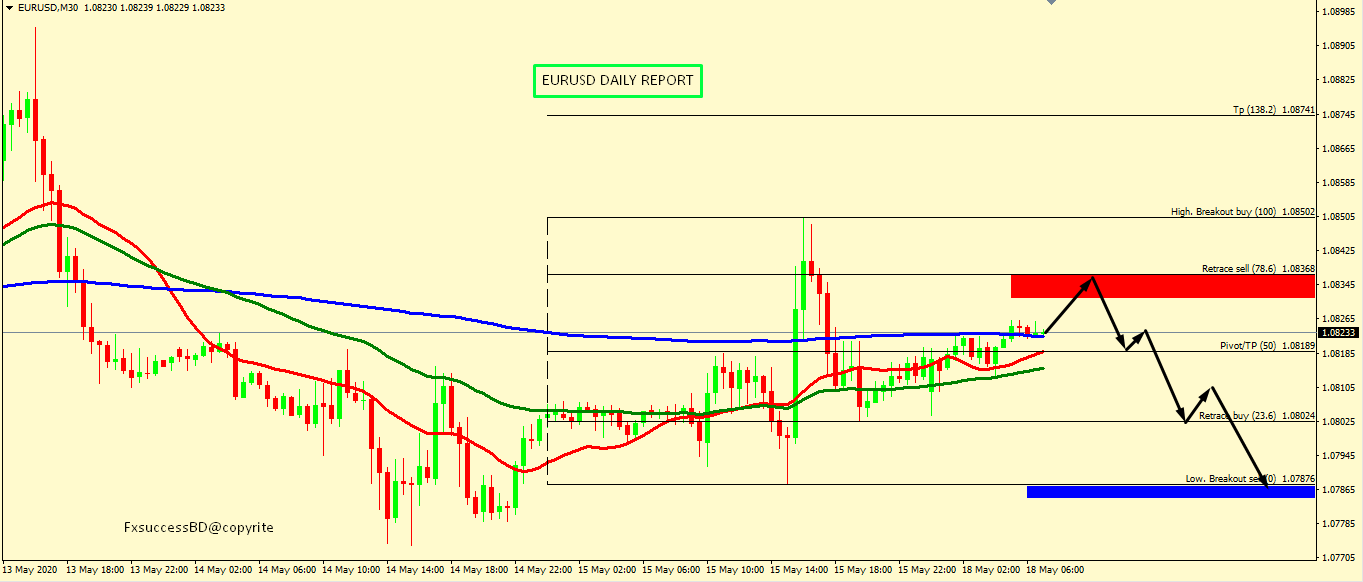The width and height of the screenshot is (1363, 582).
Task: Click the 1.08985 price on the scale
Action: point(1339,12)
